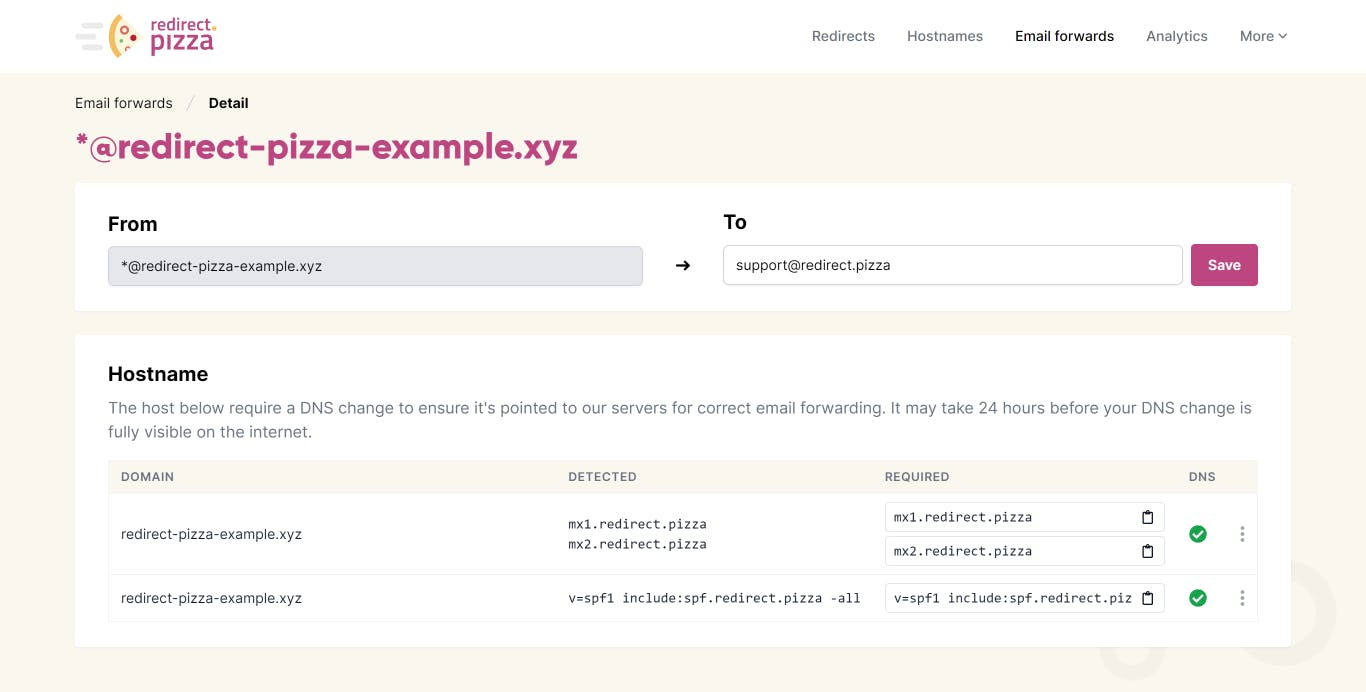Copy the SPF record required value

coord(1147,598)
